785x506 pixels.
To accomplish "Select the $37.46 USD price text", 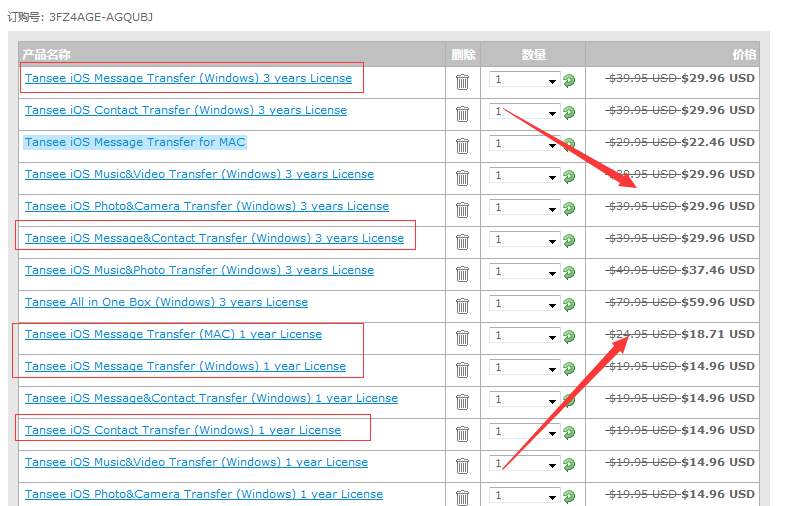I will (x=718, y=270).
